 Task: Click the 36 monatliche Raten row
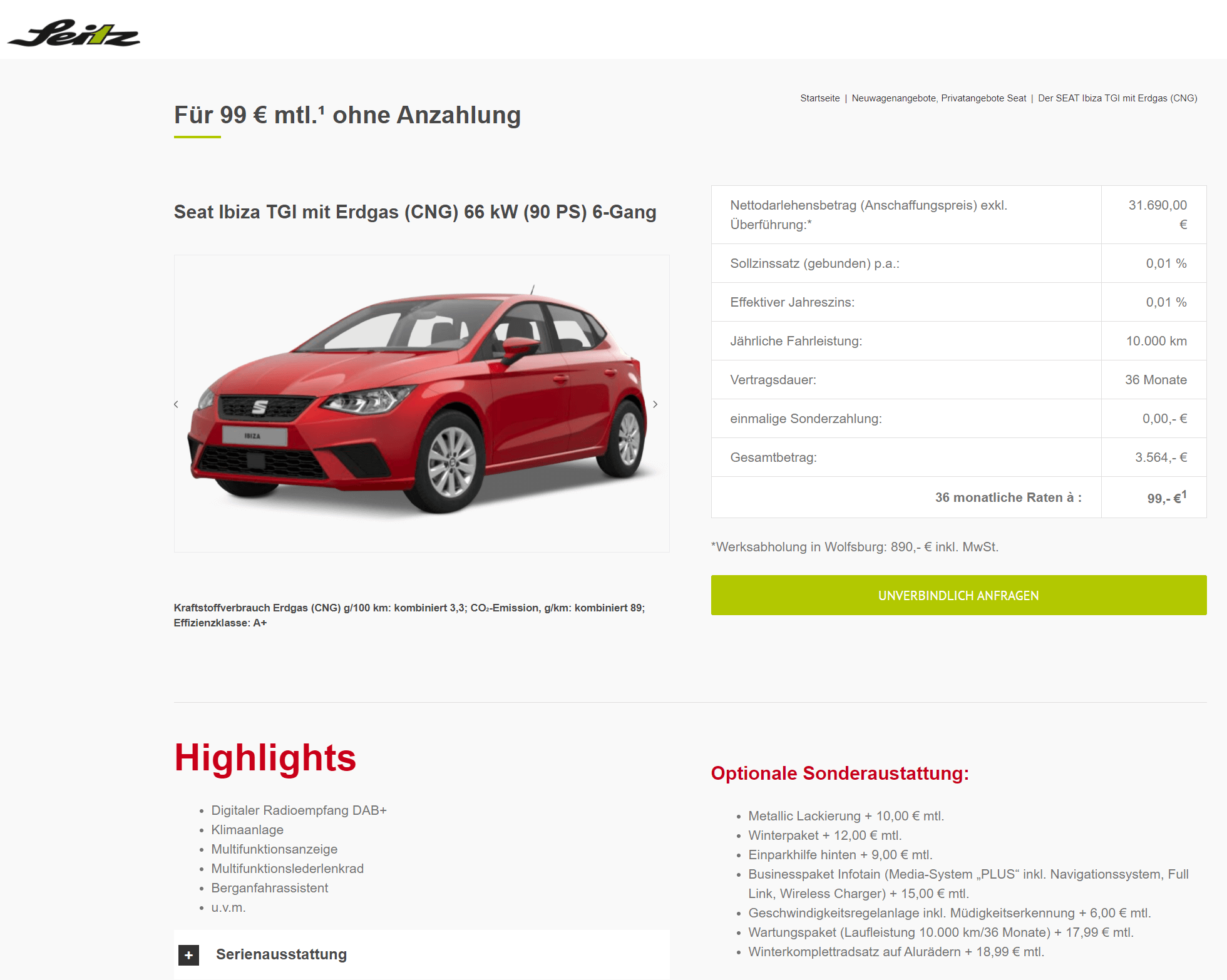click(x=958, y=498)
